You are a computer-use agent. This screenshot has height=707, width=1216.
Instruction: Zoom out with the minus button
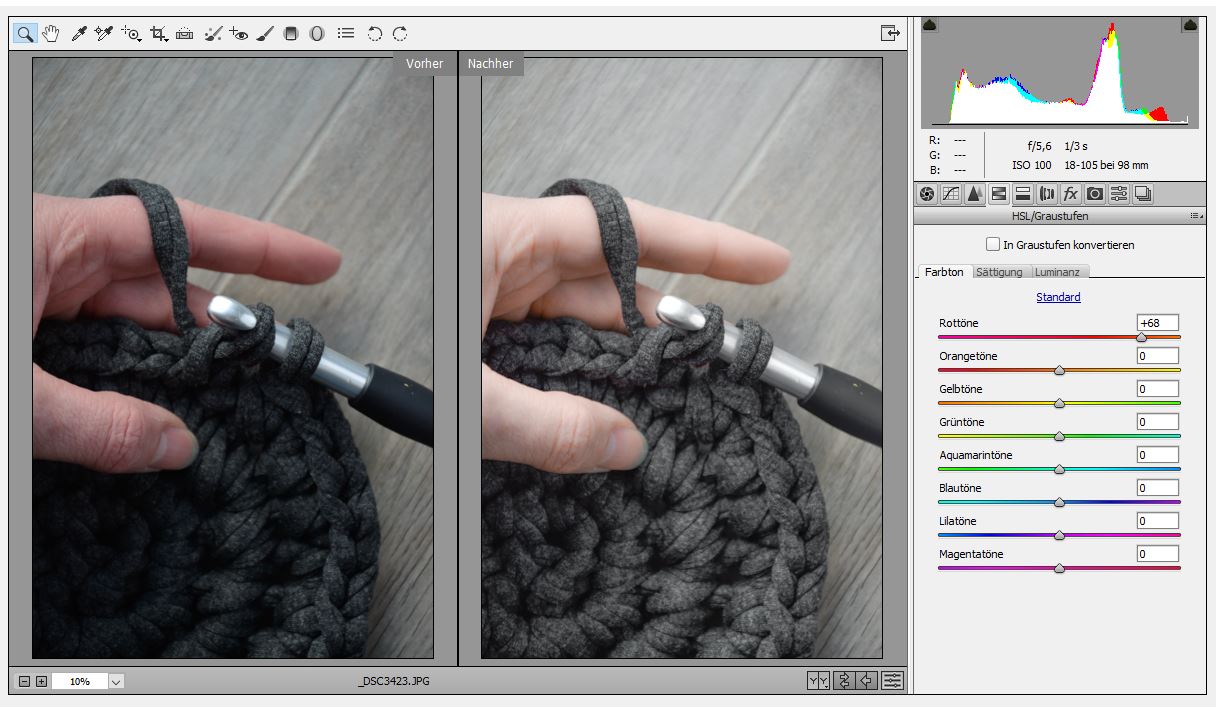pyautogui.click(x=25, y=682)
